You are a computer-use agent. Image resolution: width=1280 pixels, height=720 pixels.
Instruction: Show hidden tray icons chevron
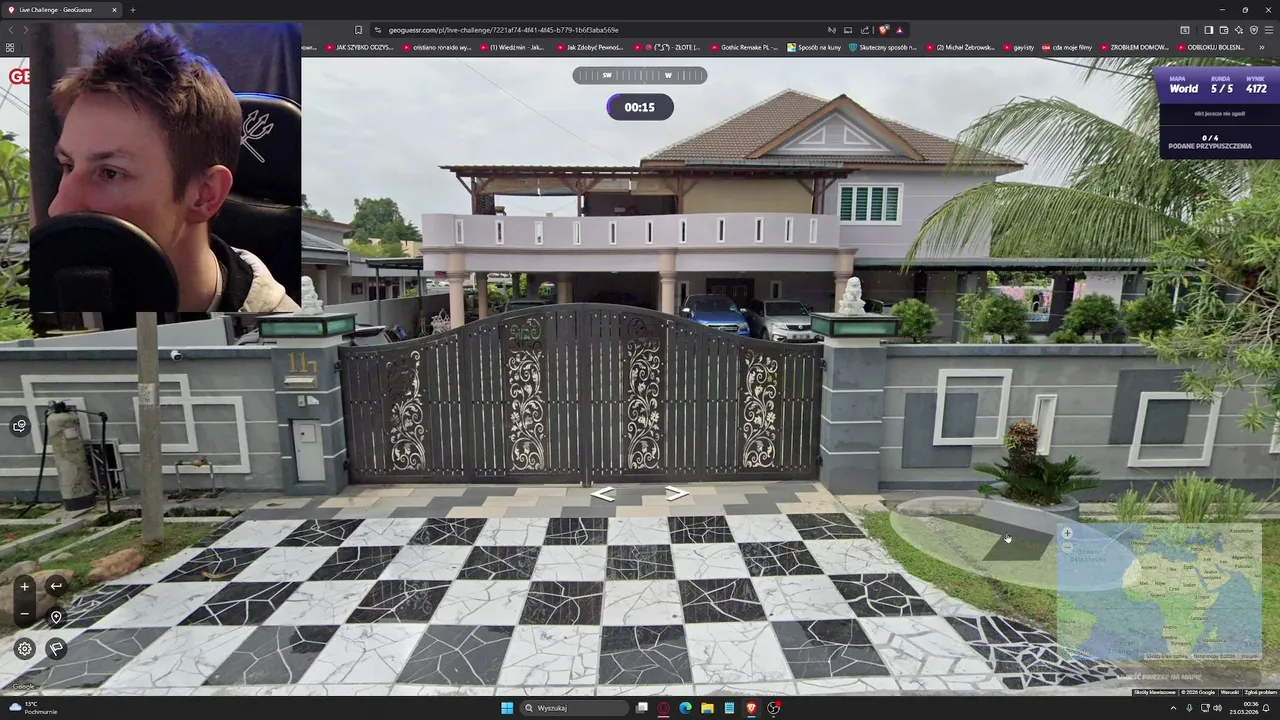coord(1174,708)
